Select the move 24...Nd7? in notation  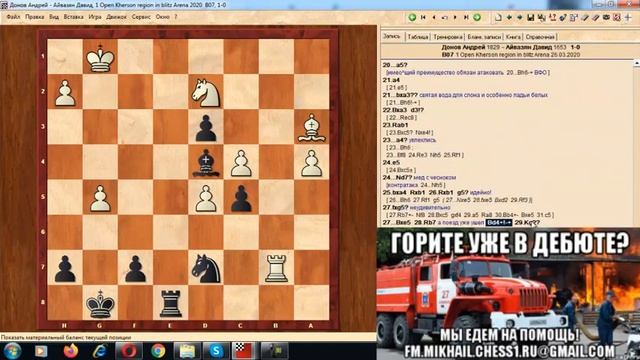point(397,178)
